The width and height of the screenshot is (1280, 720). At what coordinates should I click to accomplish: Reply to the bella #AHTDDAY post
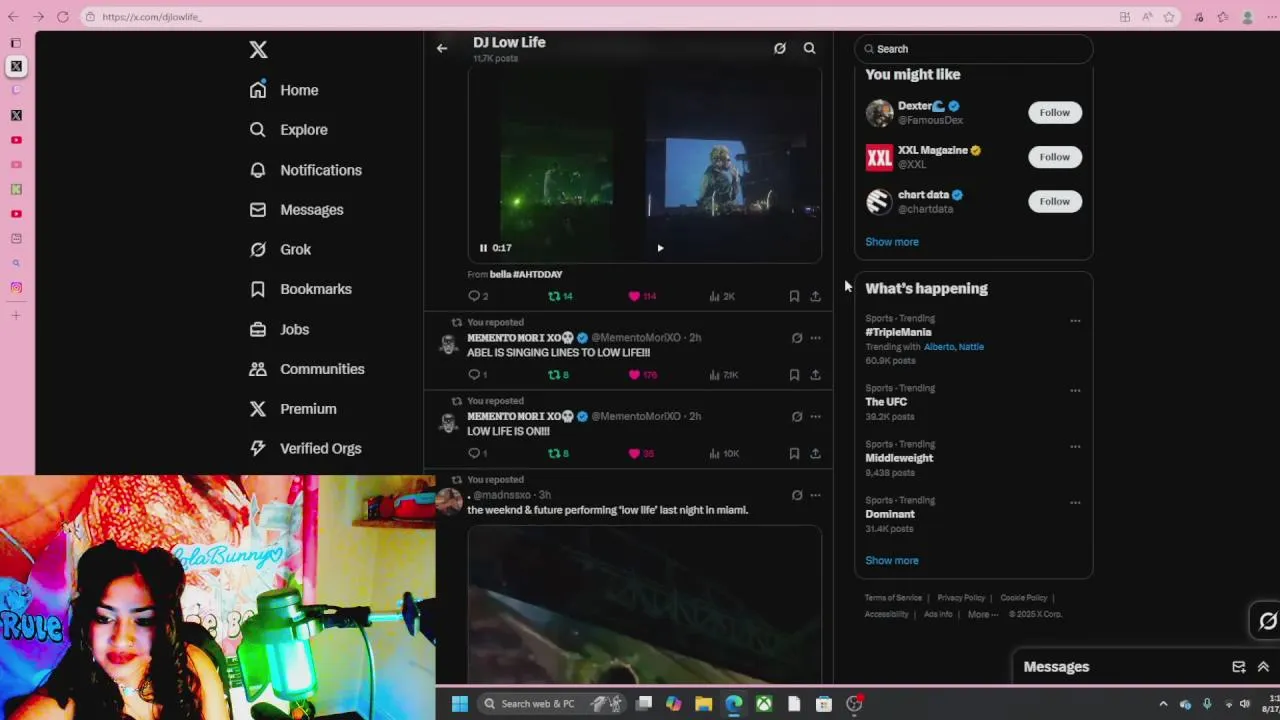pos(475,296)
